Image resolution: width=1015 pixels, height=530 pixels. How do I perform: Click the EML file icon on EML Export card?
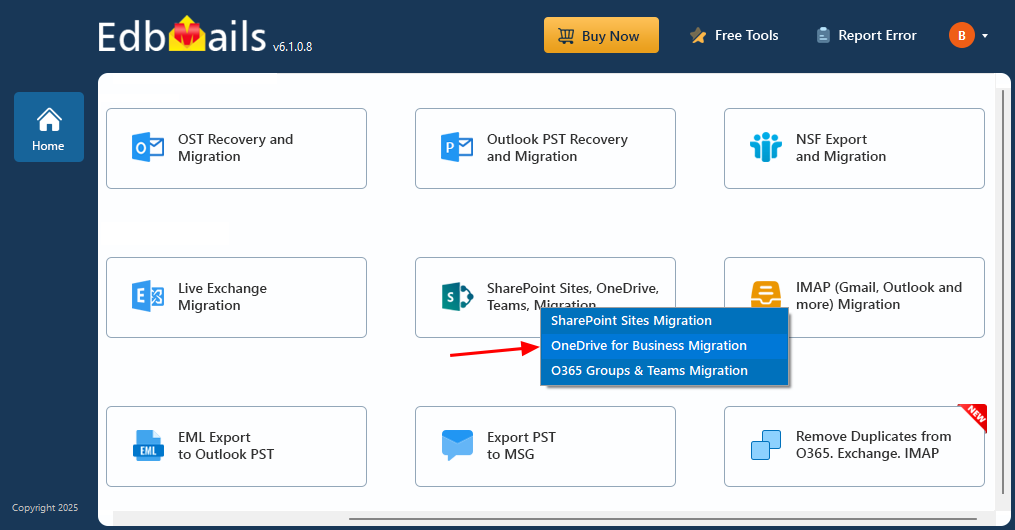[148, 445]
